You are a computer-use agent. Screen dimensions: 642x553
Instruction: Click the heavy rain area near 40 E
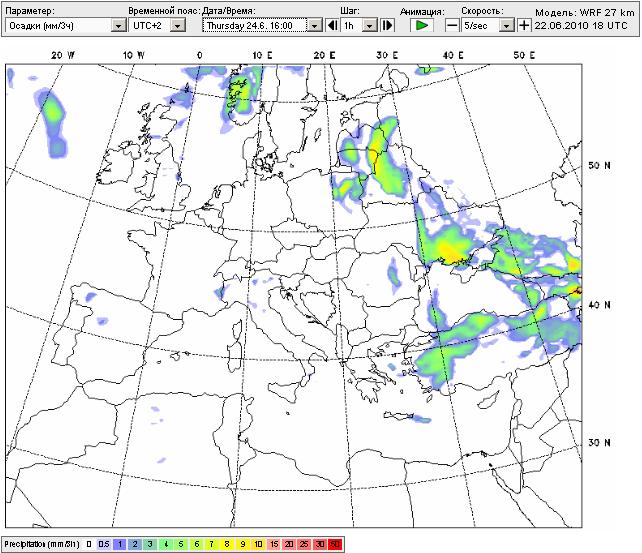coord(450,243)
